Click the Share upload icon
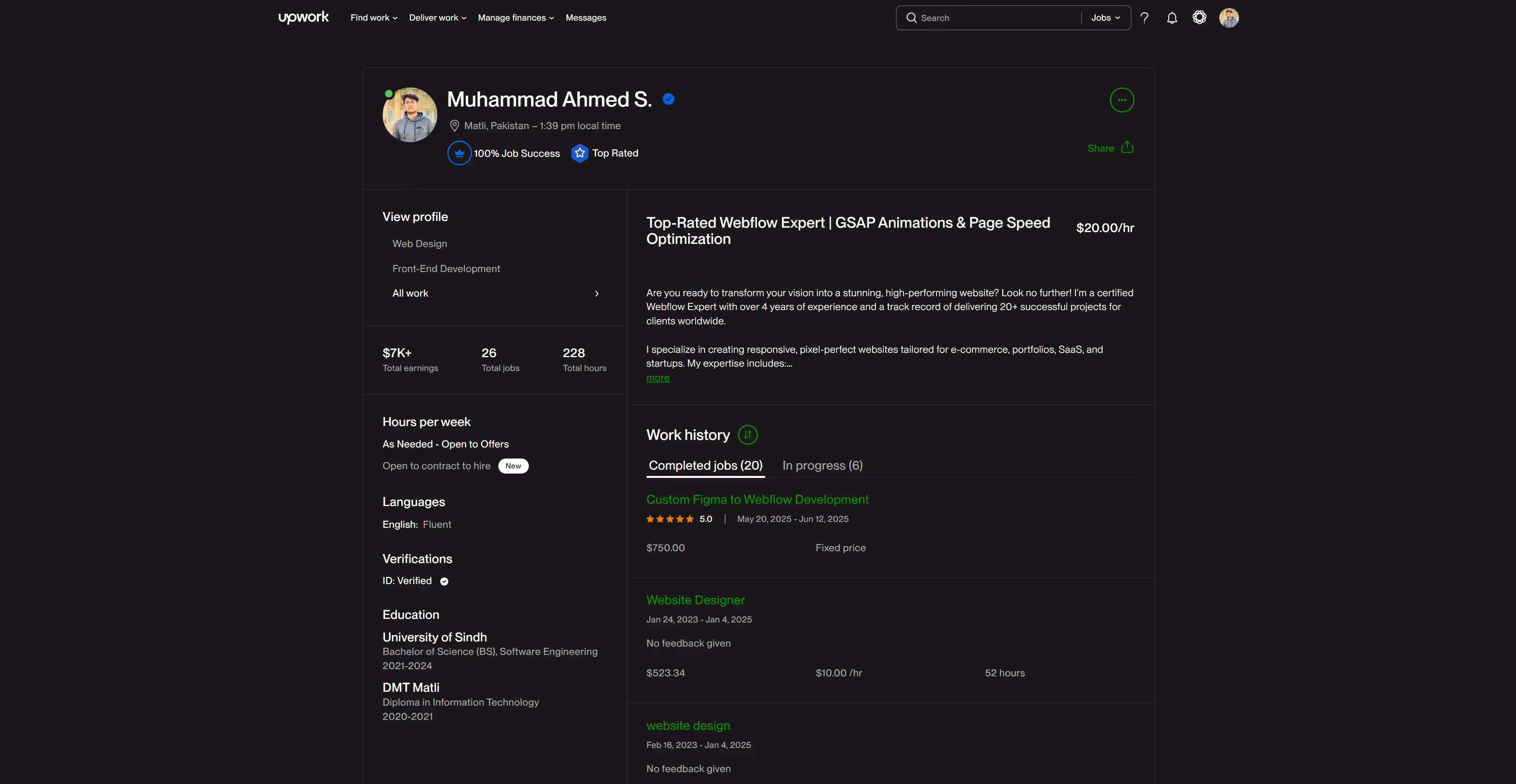 click(1127, 147)
